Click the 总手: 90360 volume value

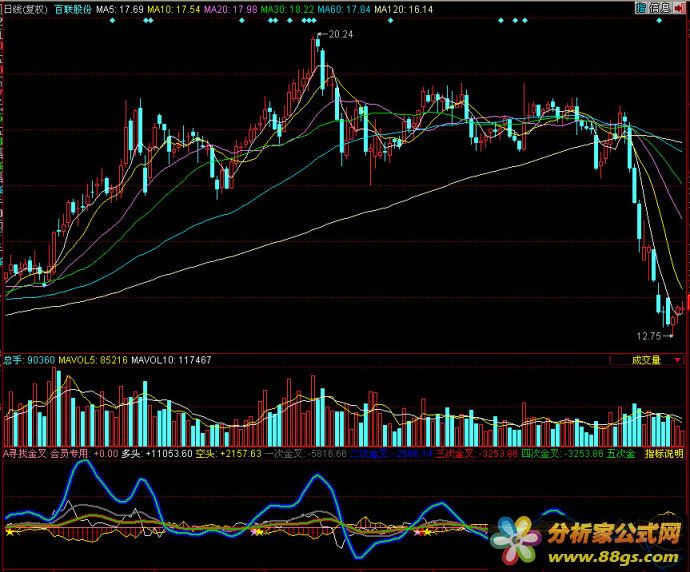[29, 360]
